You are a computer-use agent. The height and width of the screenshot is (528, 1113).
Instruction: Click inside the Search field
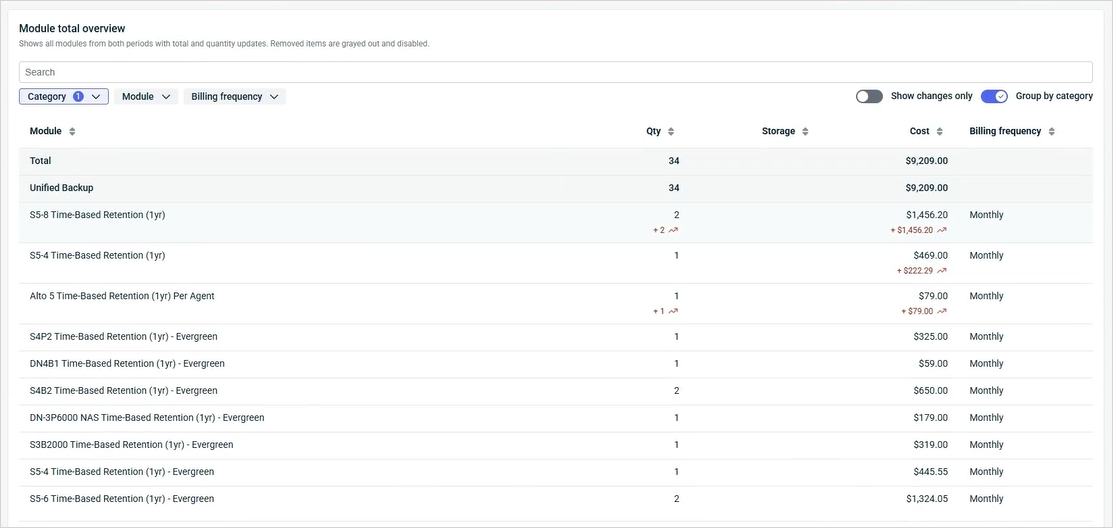(x=555, y=72)
